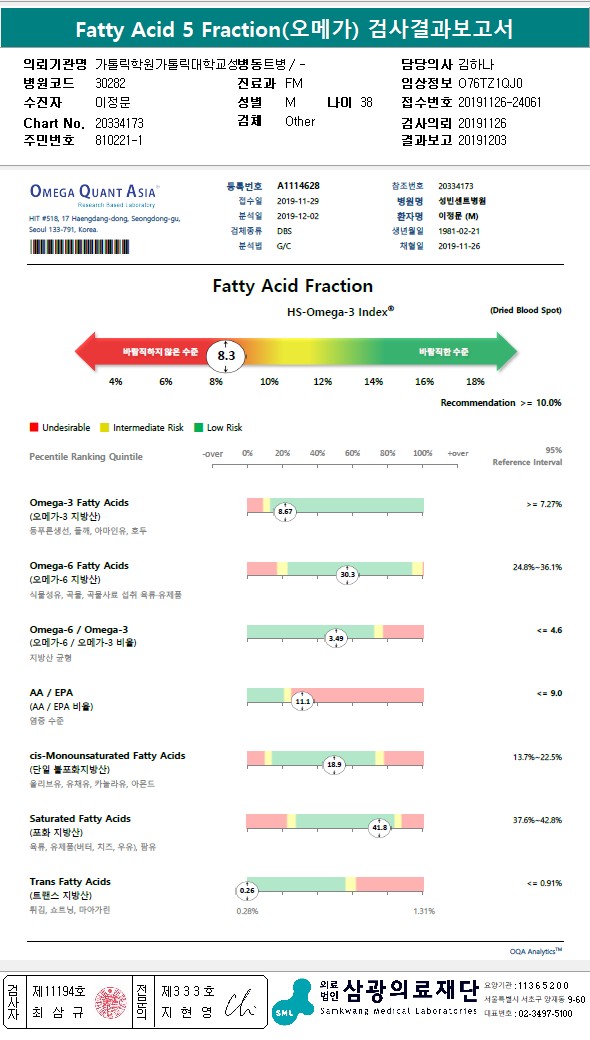The image size is (590, 1040).
Task: Click the Omega Quant Asia logo
Action: coord(93,195)
